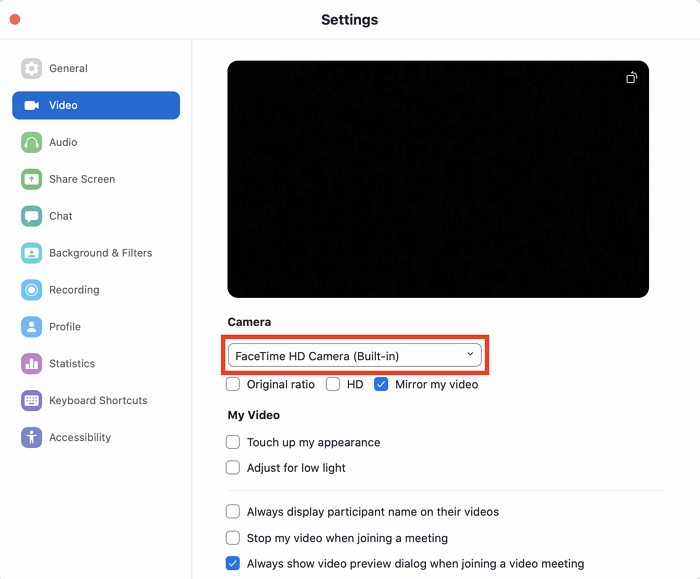Click the Audio headphones icon
This screenshot has height=579, width=700.
(x=32, y=142)
